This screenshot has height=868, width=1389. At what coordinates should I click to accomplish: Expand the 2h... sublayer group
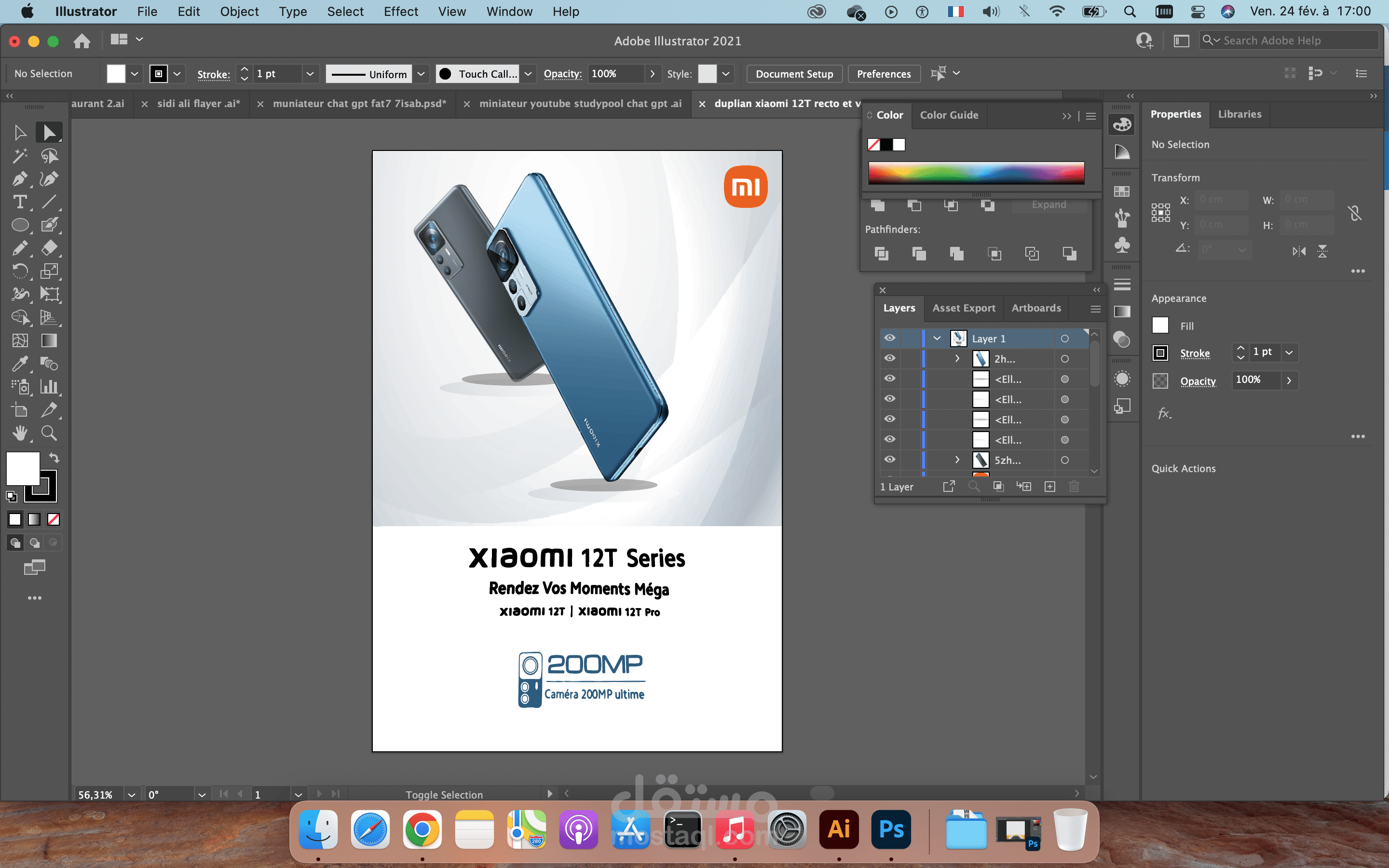[957, 358]
